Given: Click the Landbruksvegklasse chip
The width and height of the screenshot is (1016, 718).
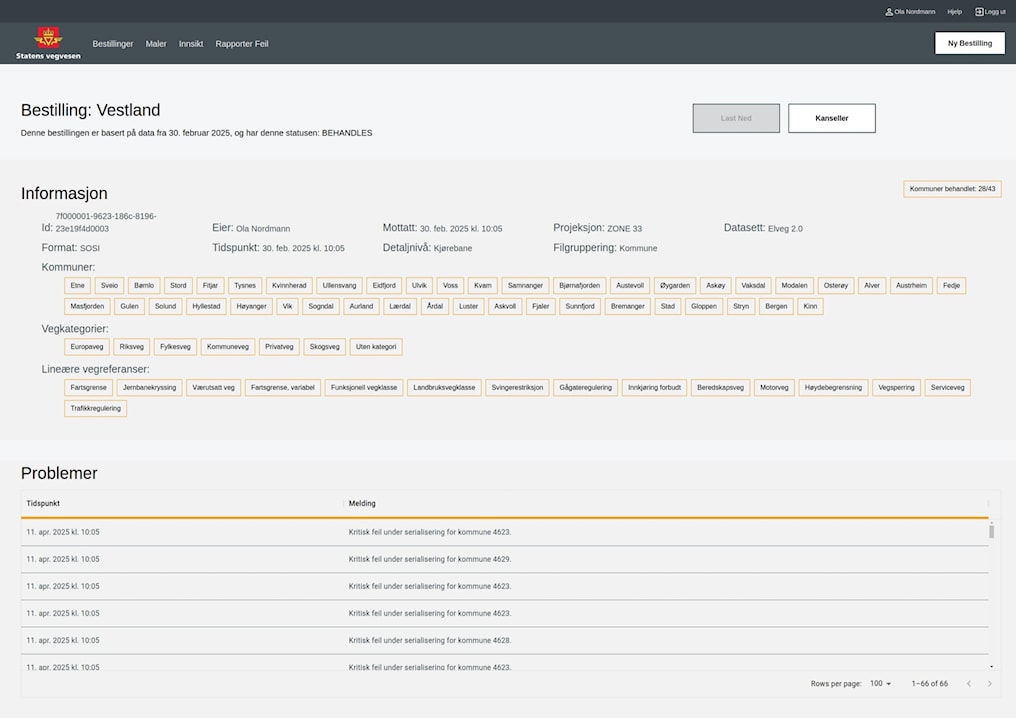Looking at the screenshot, I should click(444, 388).
